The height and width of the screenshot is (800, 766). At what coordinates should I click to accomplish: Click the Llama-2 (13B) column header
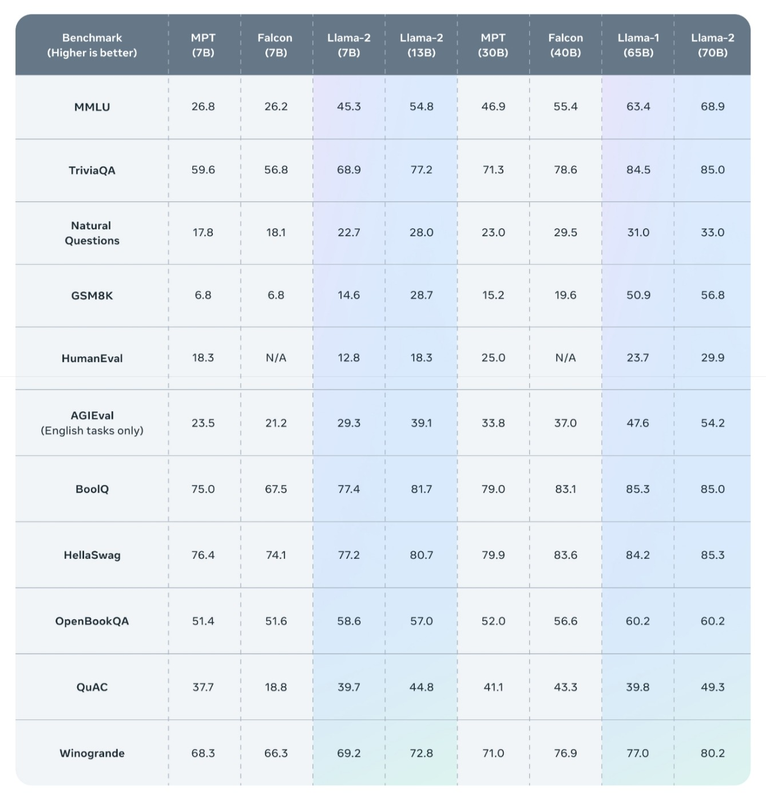click(420, 45)
